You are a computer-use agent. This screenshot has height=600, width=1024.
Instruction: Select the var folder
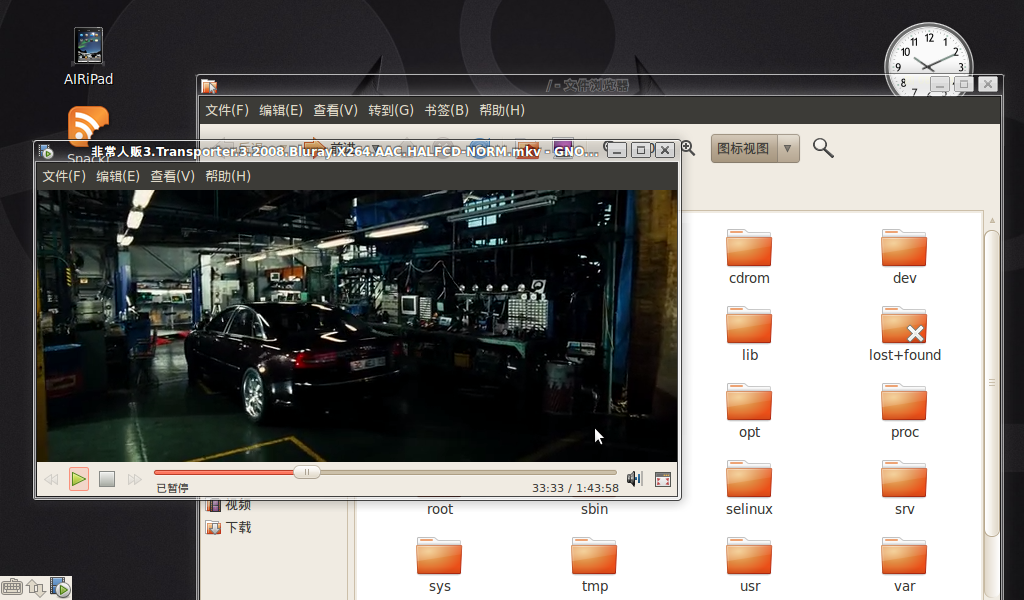[904, 565]
